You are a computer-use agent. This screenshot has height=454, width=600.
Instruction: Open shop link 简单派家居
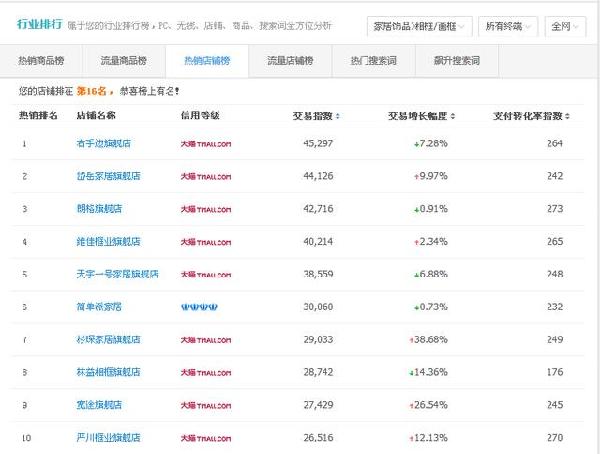tap(99, 307)
